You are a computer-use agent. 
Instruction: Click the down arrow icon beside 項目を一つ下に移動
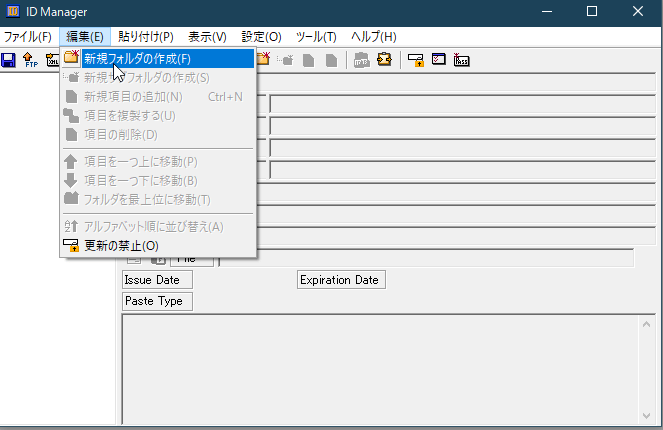pos(71,181)
